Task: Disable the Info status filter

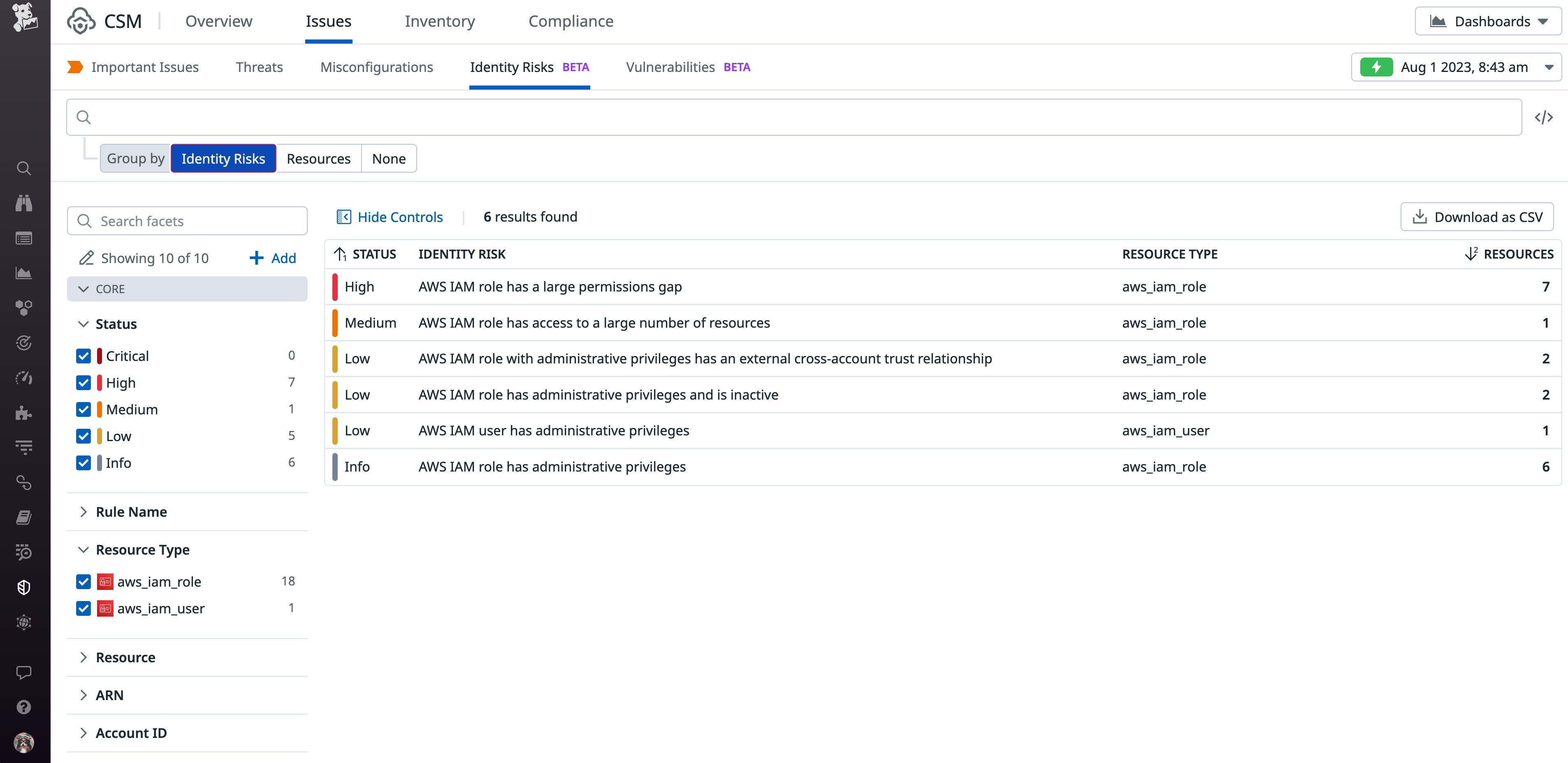Action: (84, 462)
